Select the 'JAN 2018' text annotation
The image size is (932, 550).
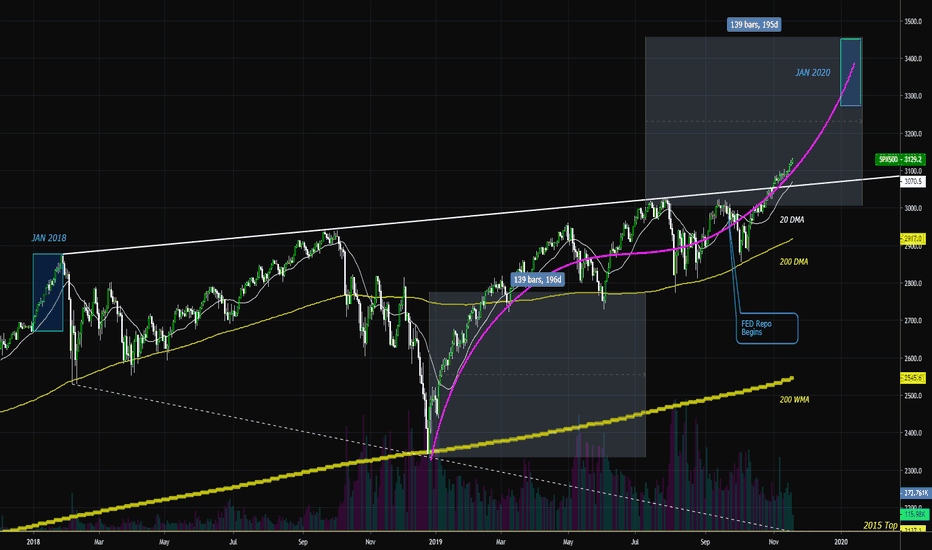coord(49,238)
